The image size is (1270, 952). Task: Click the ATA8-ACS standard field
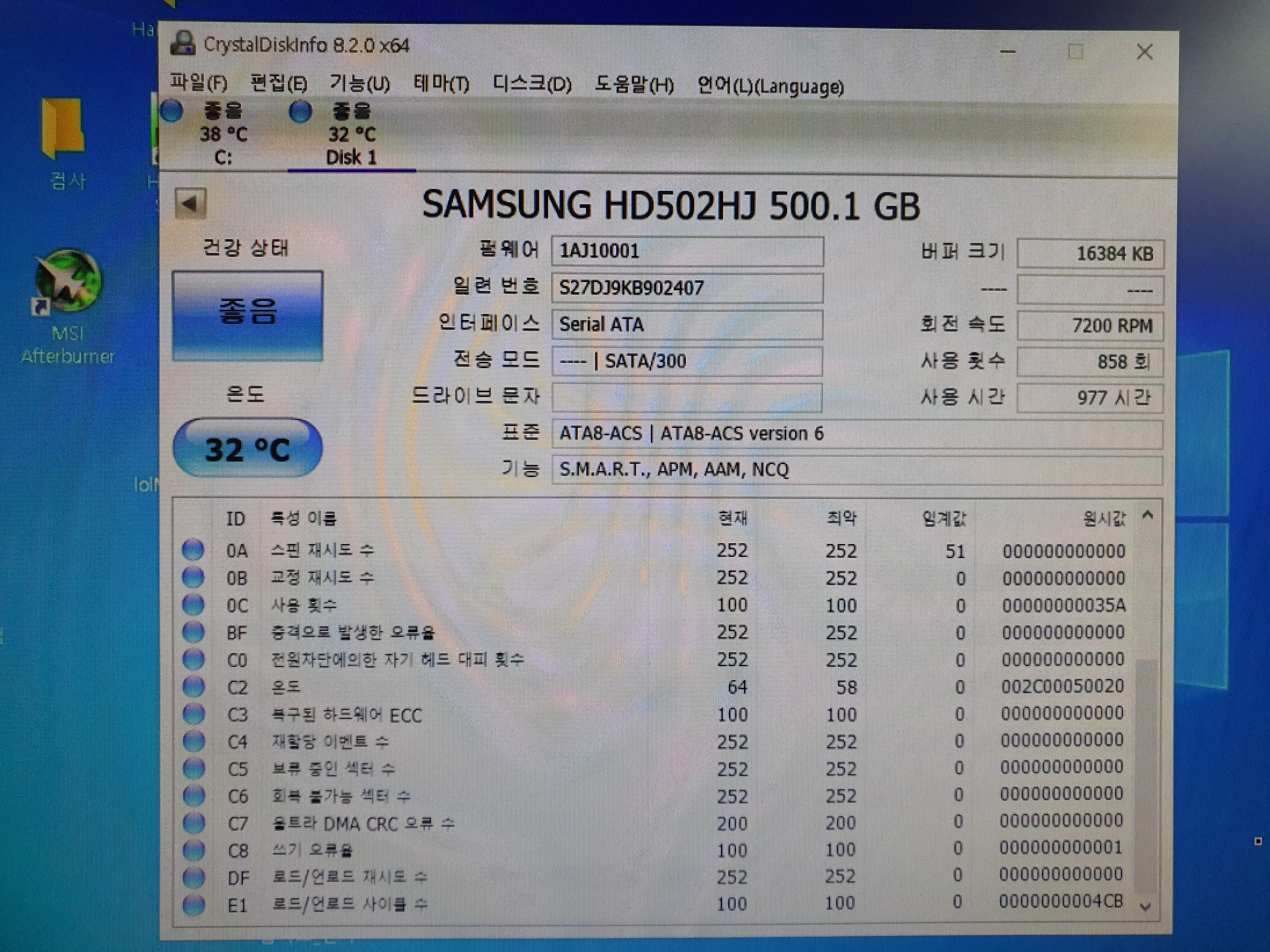click(x=857, y=434)
